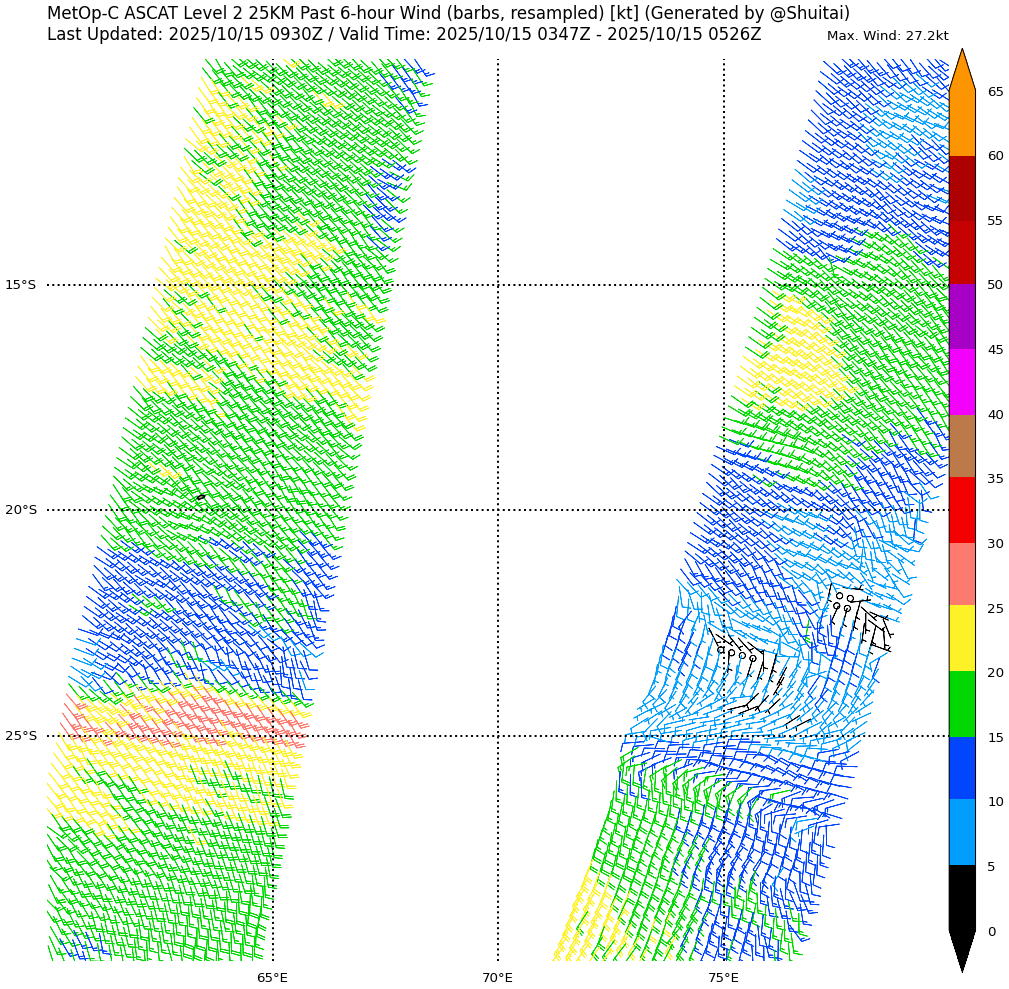Click the colorbar tick label 65
The image size is (1009, 989).
coord(995,92)
